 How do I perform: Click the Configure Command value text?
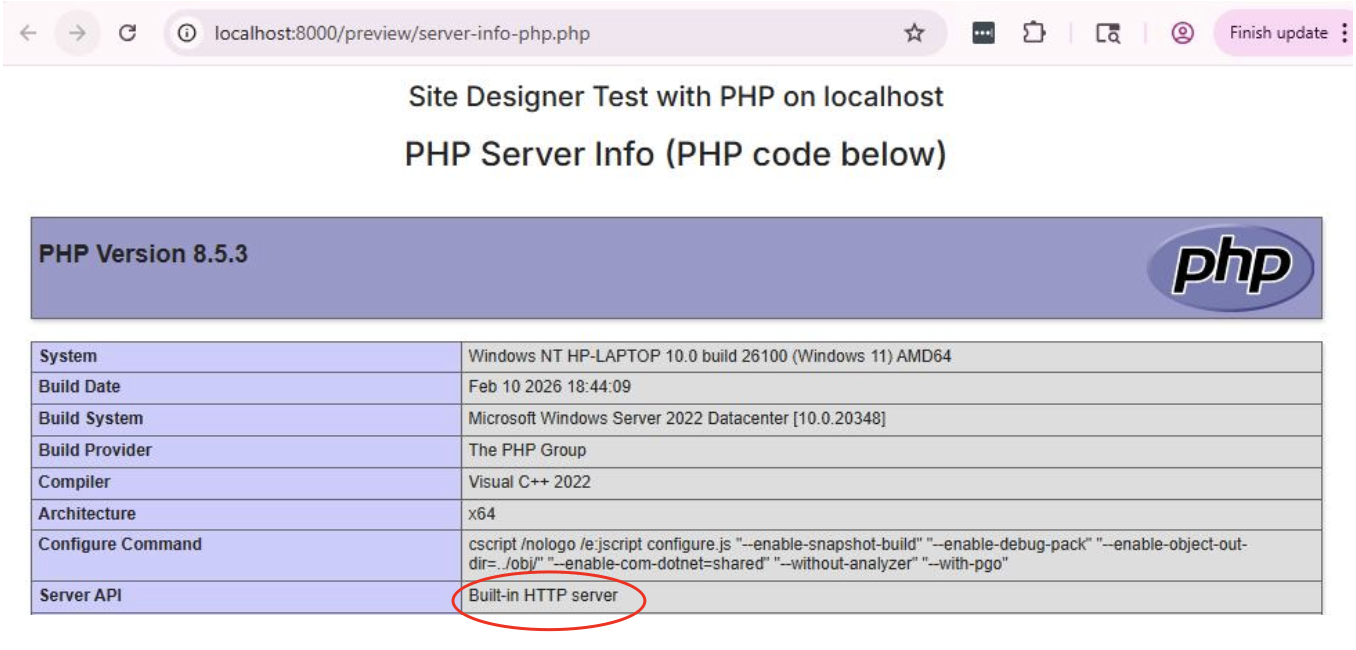[857, 553]
